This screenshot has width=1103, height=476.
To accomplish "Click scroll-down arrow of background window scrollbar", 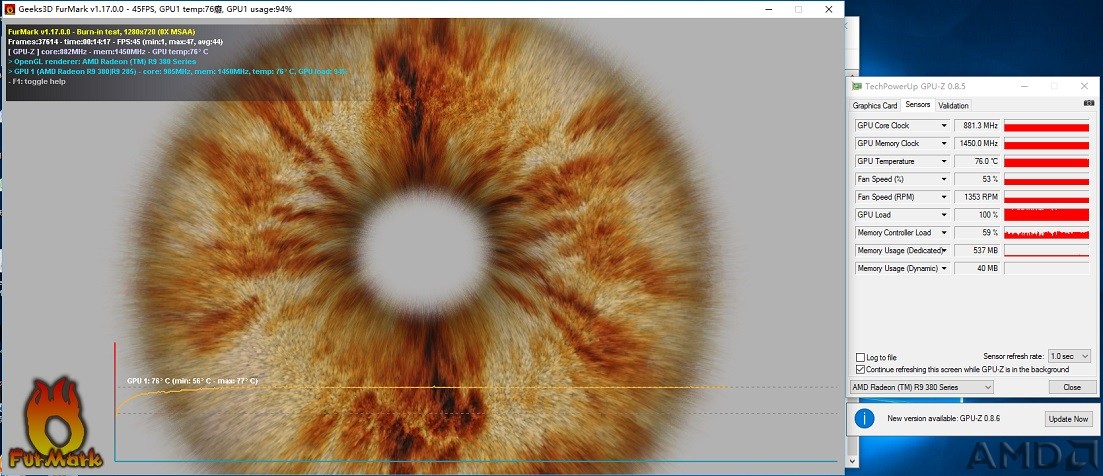I will click(852, 461).
